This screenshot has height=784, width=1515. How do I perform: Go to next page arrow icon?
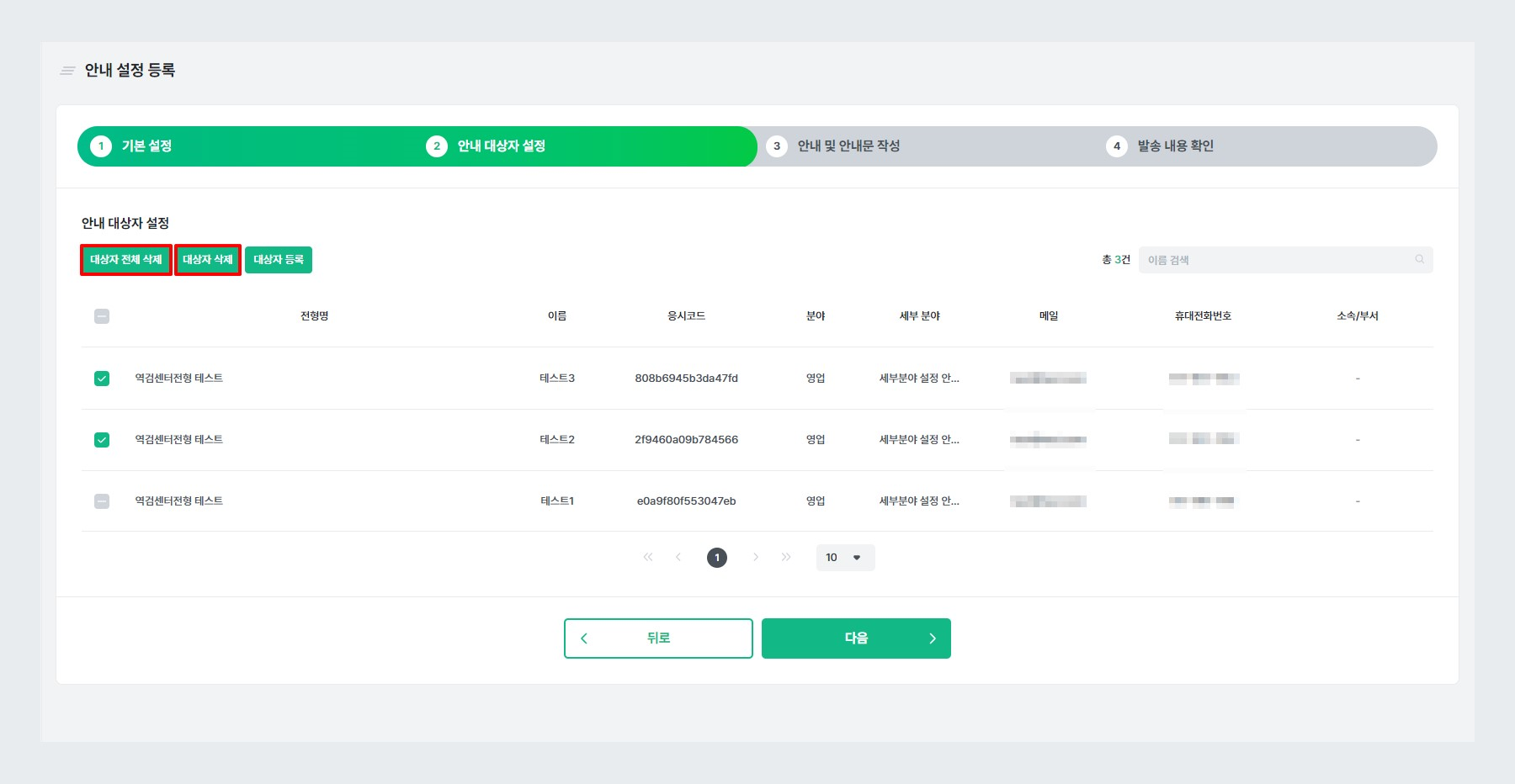(756, 558)
